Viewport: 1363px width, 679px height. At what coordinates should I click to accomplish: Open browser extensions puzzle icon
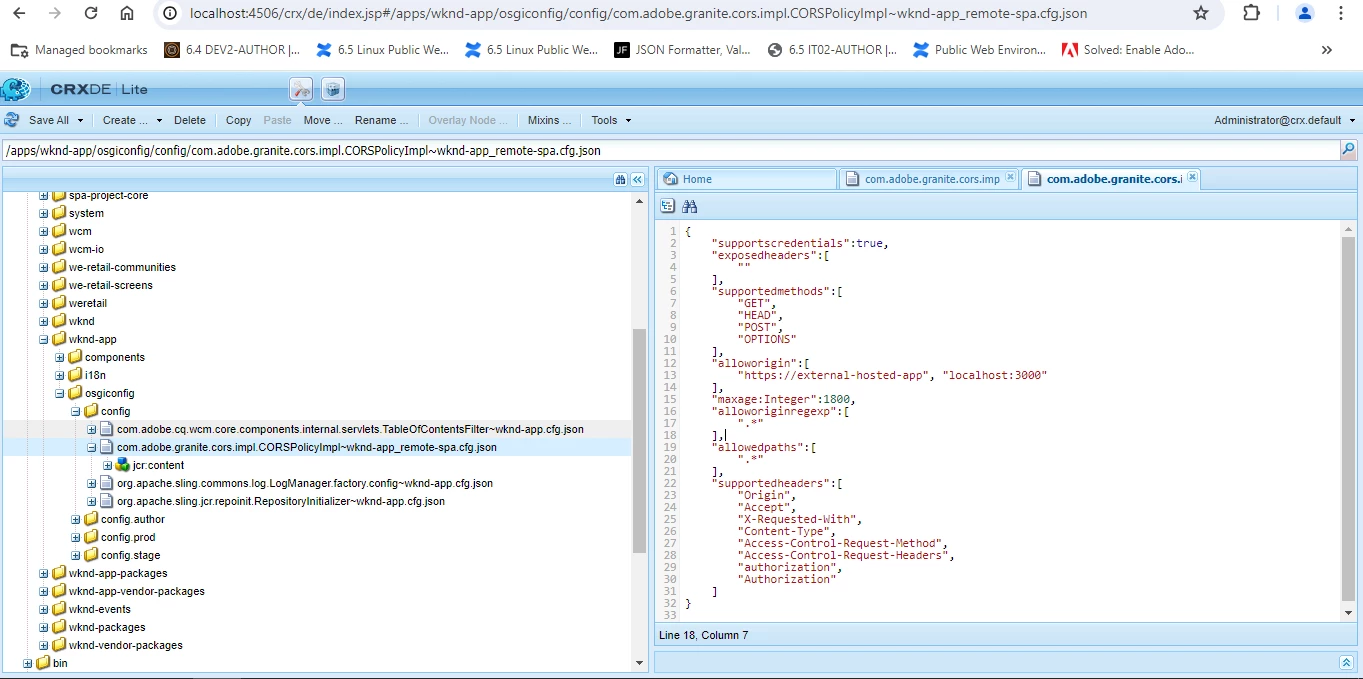click(x=1252, y=13)
